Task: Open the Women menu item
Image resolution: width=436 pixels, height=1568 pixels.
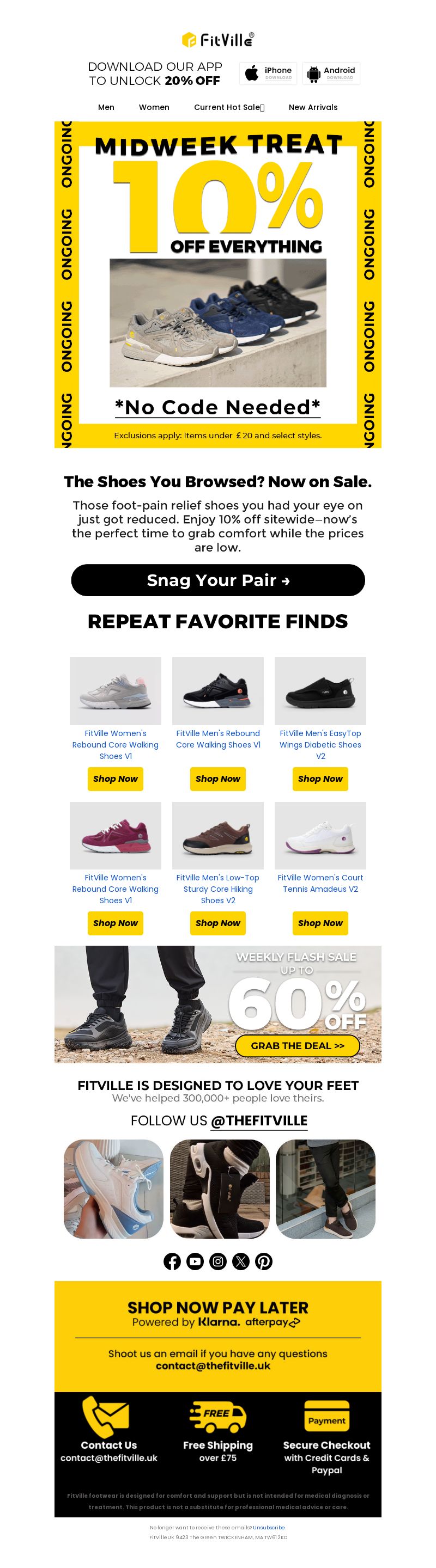Action: tap(154, 107)
